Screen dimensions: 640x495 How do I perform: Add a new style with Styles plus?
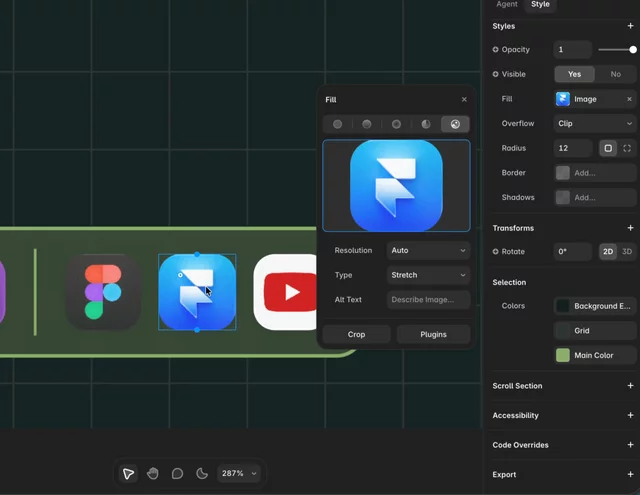[x=630, y=26]
